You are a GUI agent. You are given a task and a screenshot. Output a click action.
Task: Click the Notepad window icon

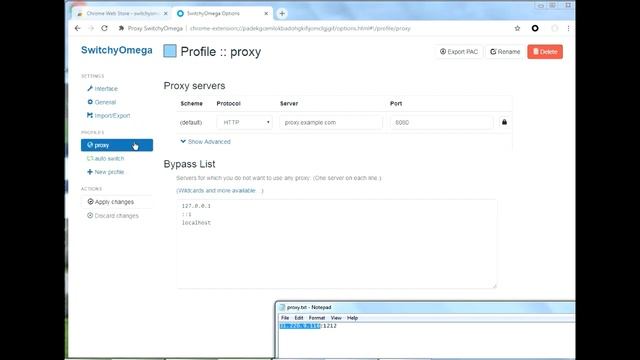tap(282, 307)
